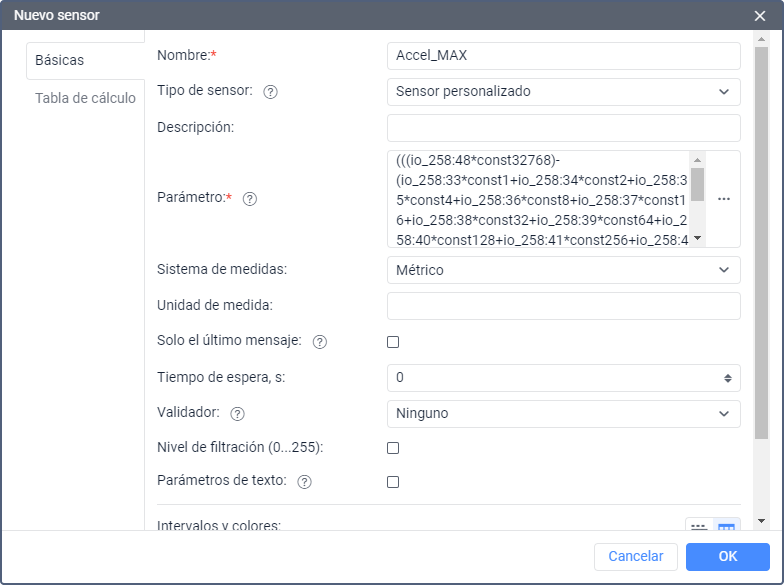Screen dimensions: 784x585
Task: Expand the Tipo de sensor dropdown
Action: coord(563,92)
